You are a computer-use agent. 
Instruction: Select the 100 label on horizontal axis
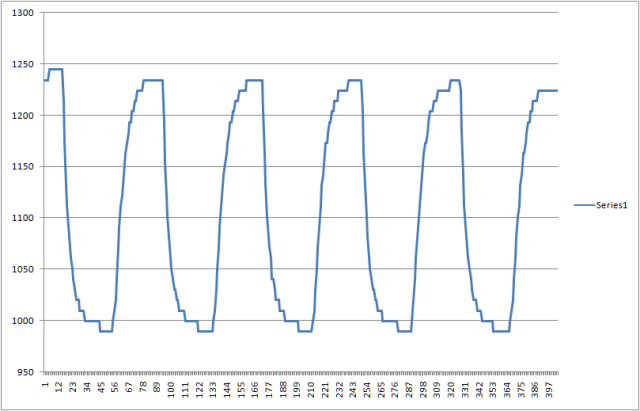click(171, 386)
